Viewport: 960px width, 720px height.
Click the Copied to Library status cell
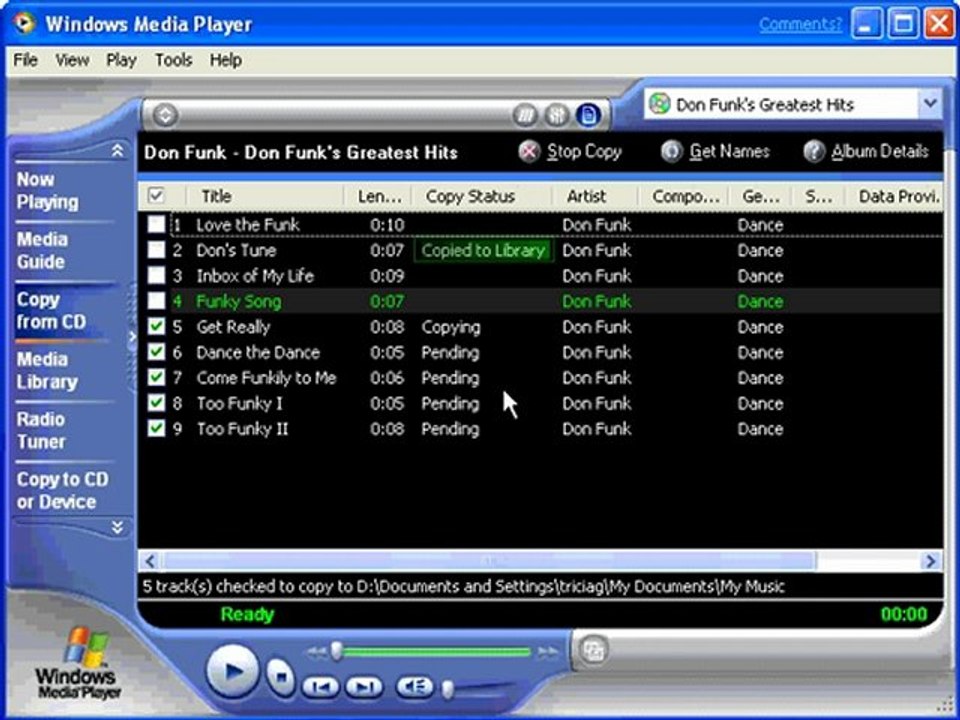pos(483,250)
